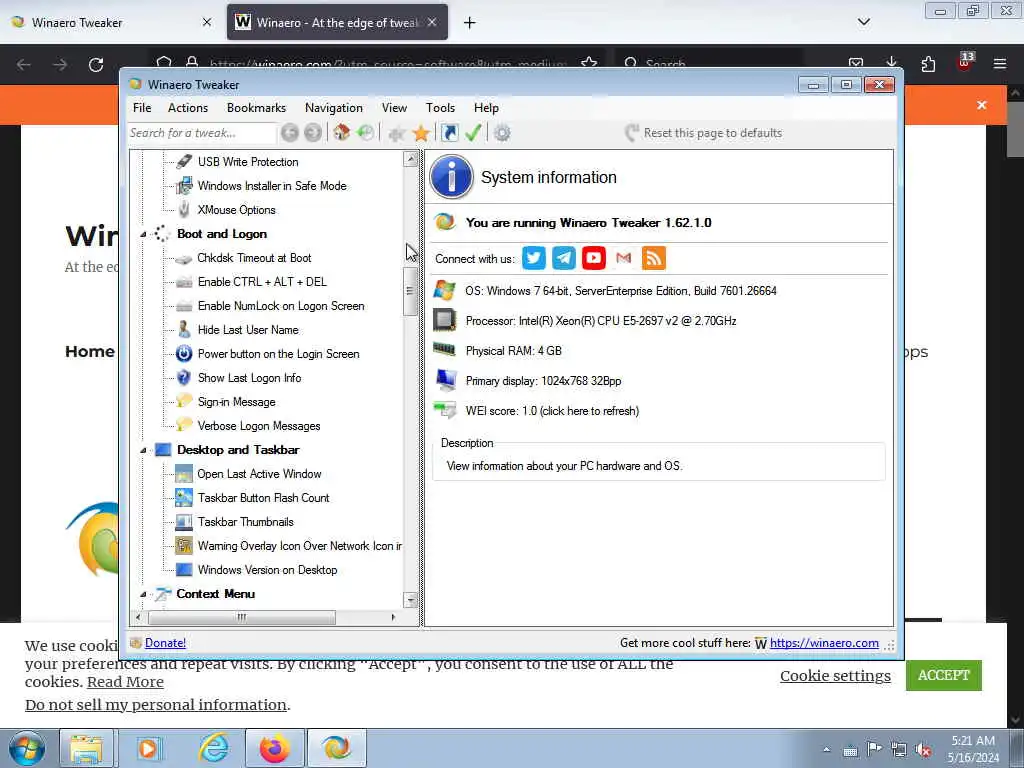This screenshot has width=1024, height=768.
Task: Collapse the Desktop and Taskbar tree group
Action: [143, 450]
